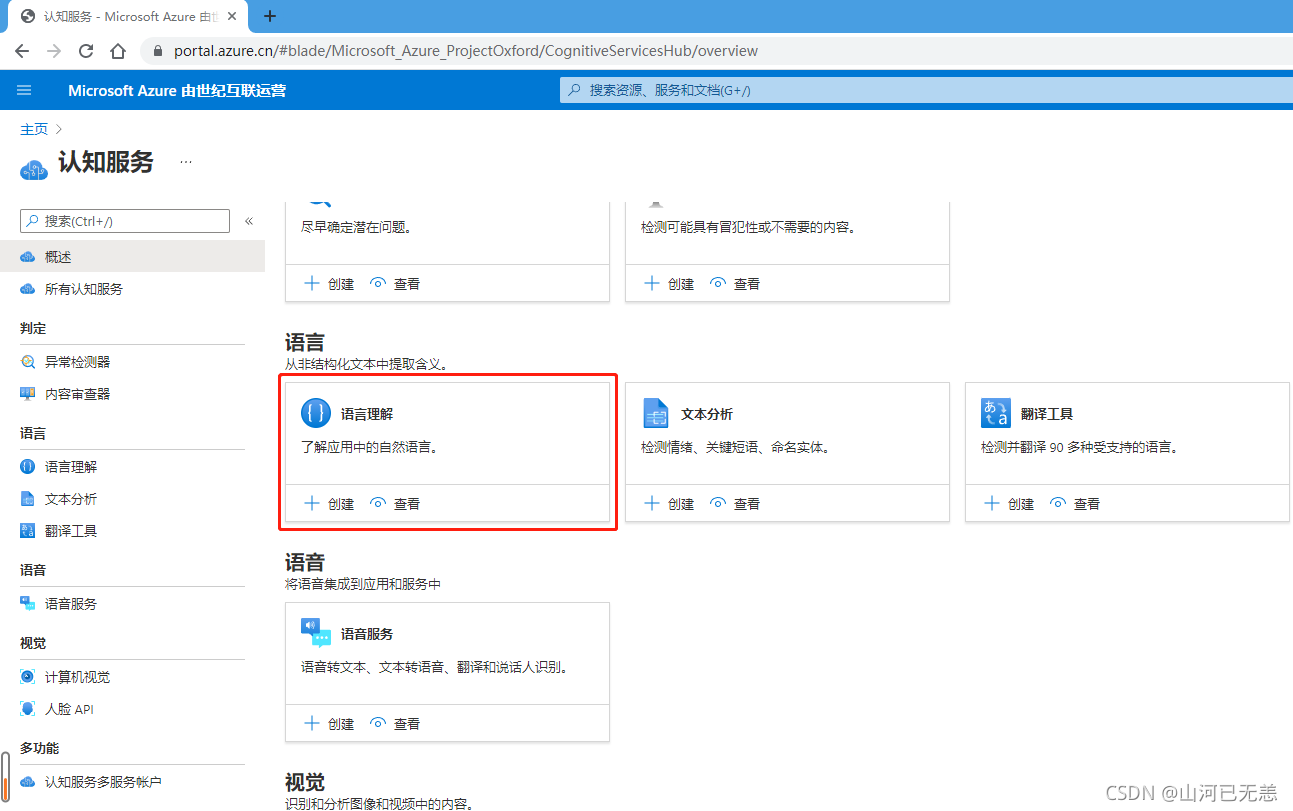This screenshot has width=1293, height=811.
Task: Click 创建 under 尽早确定潜在问题 card
Action: (329, 284)
